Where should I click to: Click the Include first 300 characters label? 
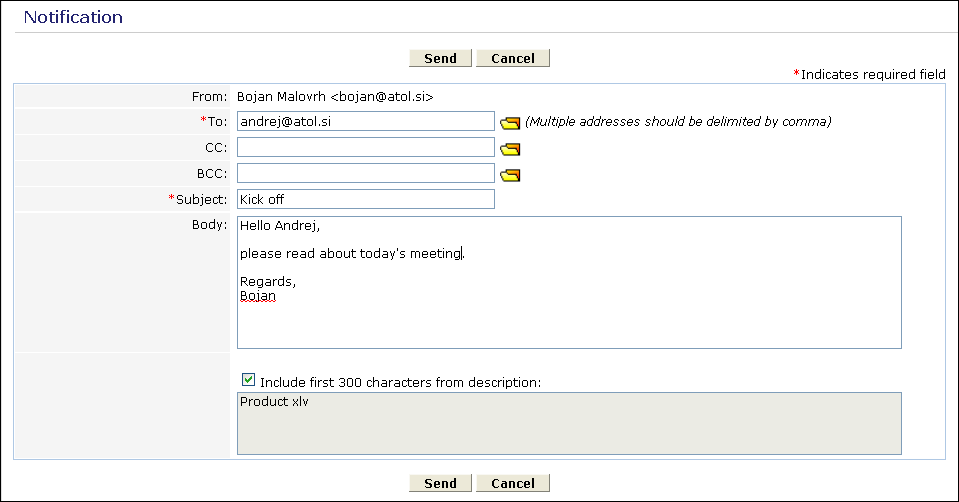coord(400,381)
